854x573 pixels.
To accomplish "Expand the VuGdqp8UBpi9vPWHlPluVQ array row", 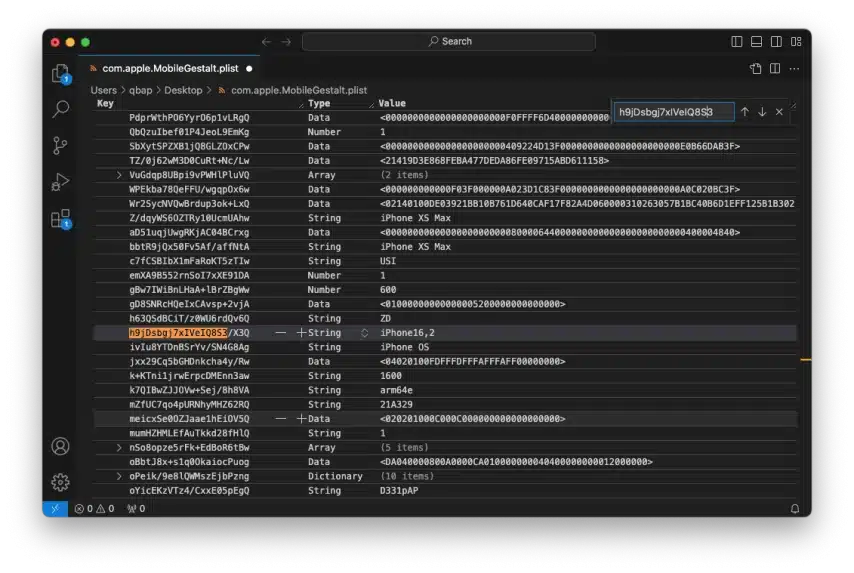I will [119, 175].
